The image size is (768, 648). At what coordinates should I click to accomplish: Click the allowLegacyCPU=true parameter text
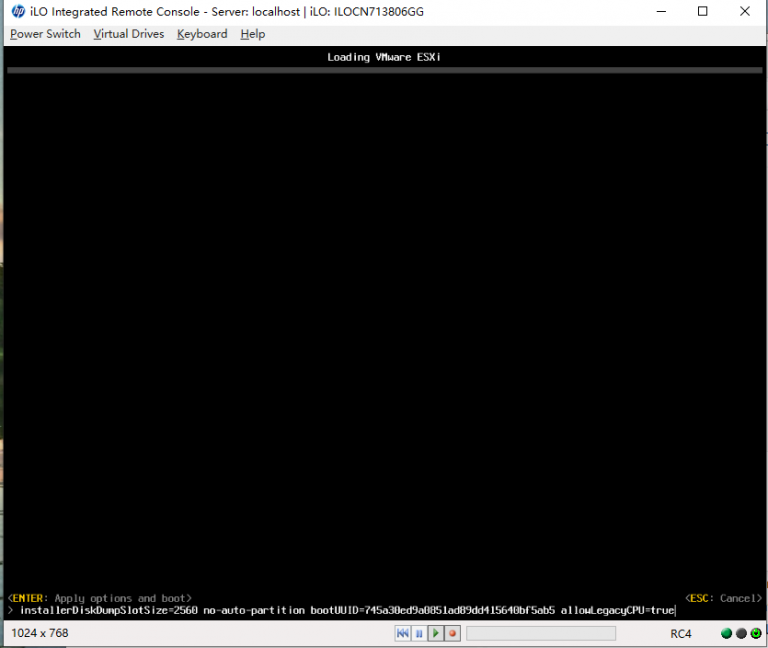(x=618, y=610)
